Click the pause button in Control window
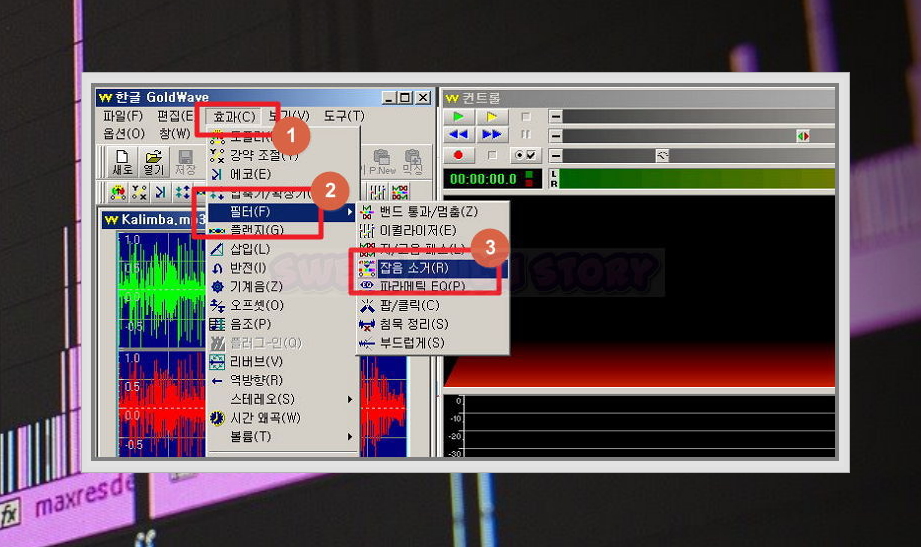 (526, 135)
